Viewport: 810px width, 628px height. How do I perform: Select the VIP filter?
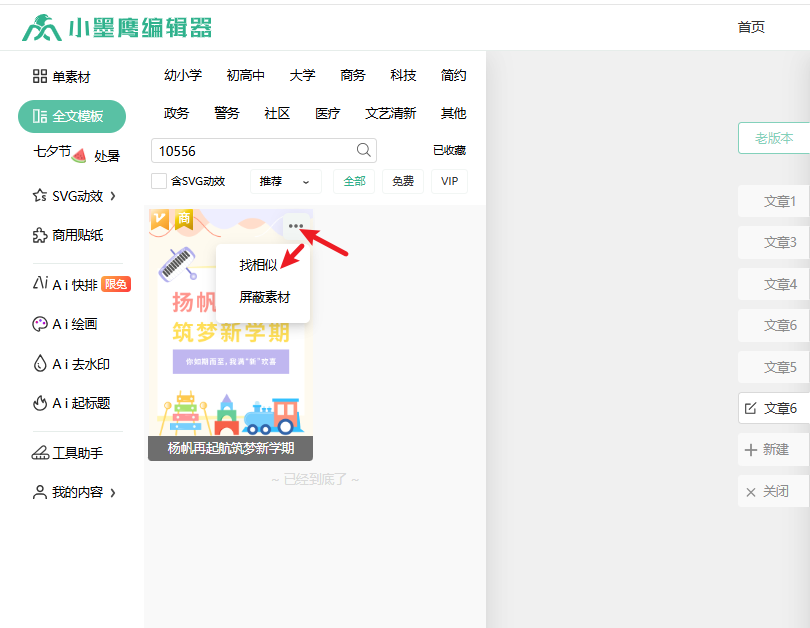(x=450, y=181)
